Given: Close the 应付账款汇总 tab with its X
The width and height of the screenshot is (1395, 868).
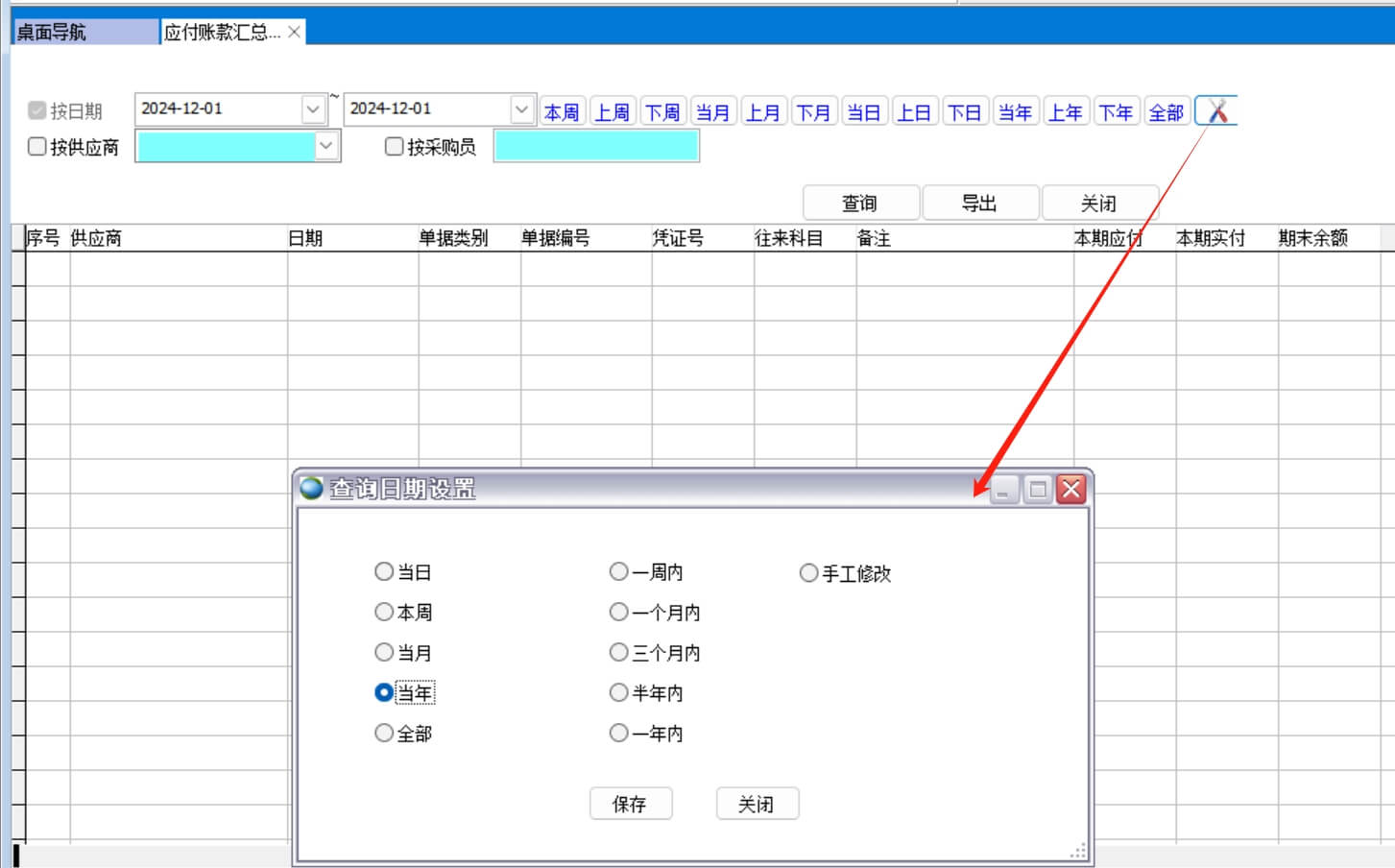Looking at the screenshot, I should point(294,32).
